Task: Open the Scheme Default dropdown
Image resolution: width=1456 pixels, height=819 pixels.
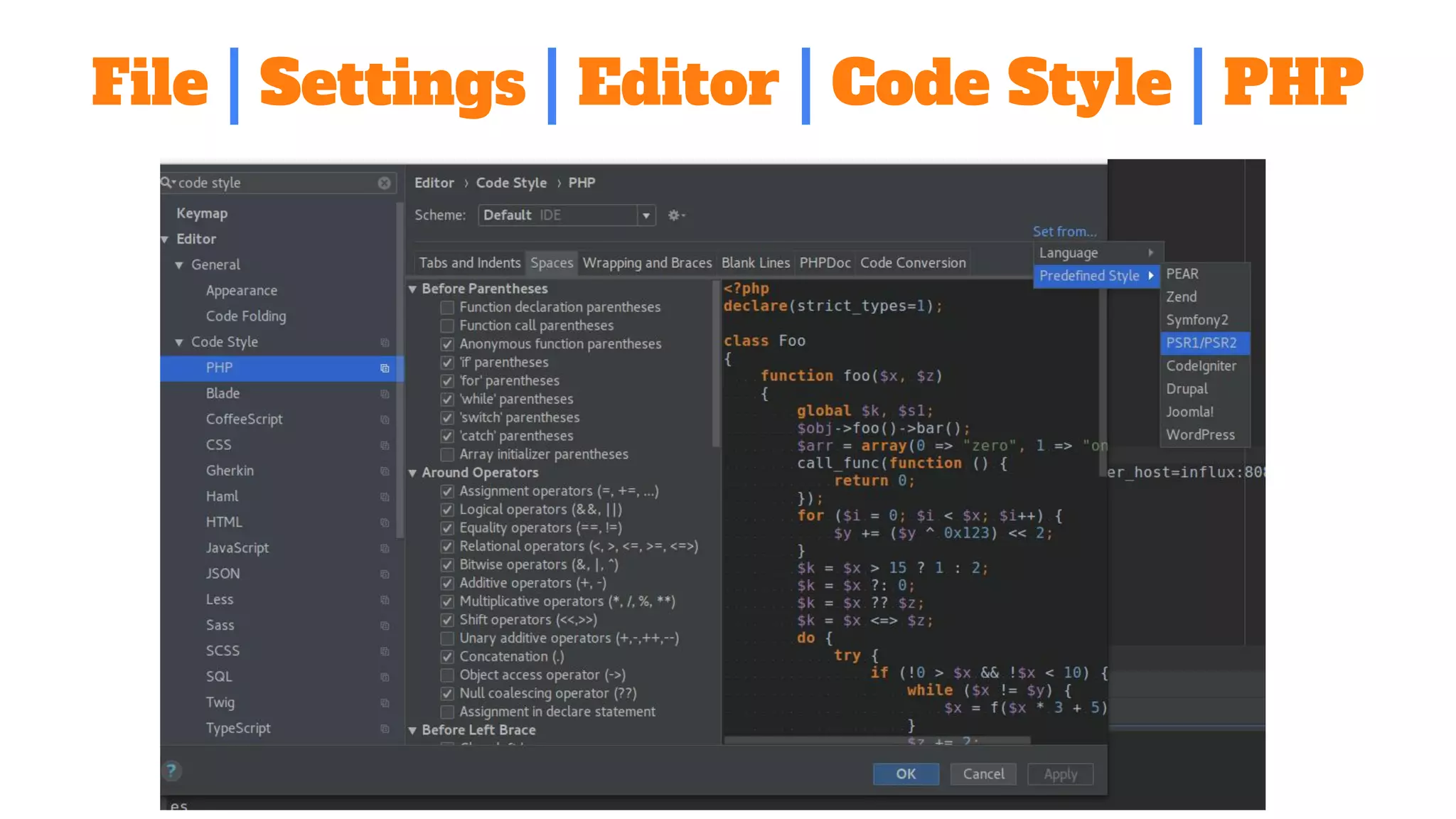Action: click(x=567, y=215)
